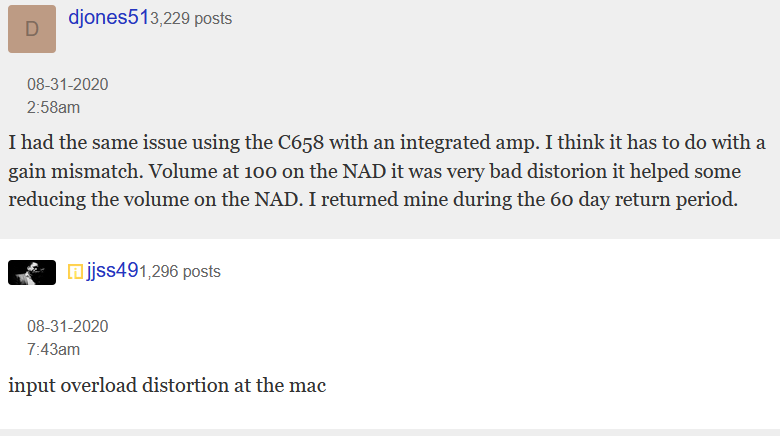Select the 08-31-2020 date above 7:43am

[x=68, y=327]
